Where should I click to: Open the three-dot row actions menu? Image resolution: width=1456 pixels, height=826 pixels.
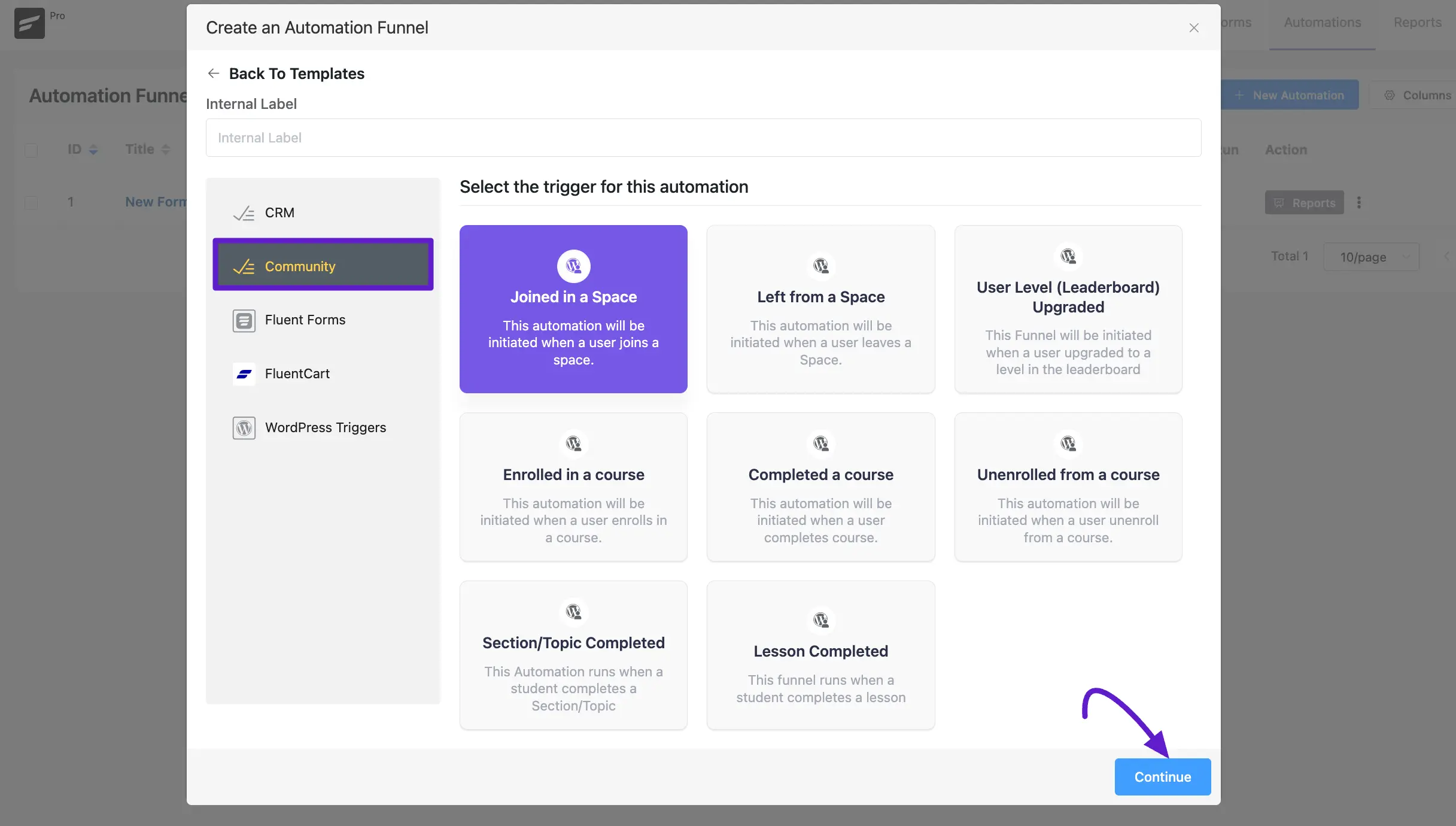click(x=1358, y=203)
